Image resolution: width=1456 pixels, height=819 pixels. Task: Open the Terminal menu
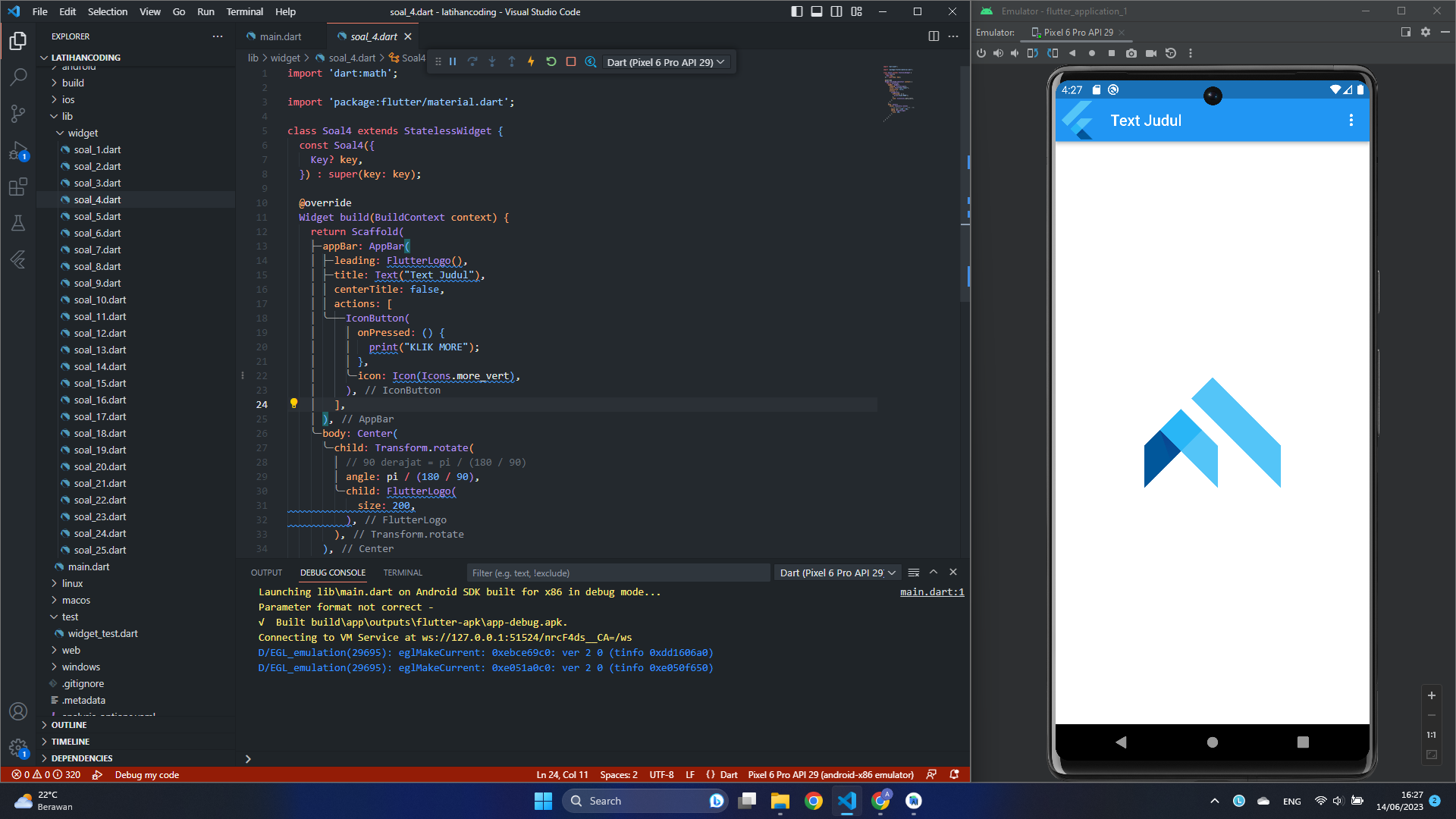coord(244,11)
